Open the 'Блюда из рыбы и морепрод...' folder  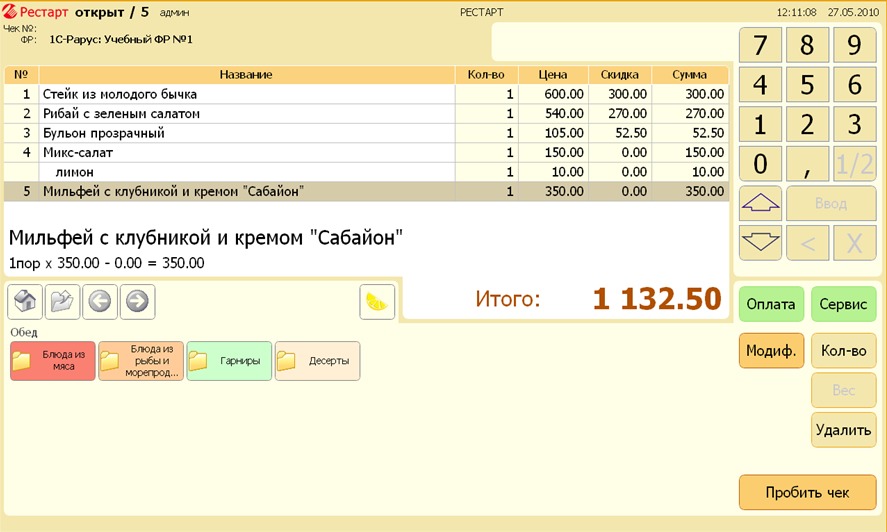[141, 361]
